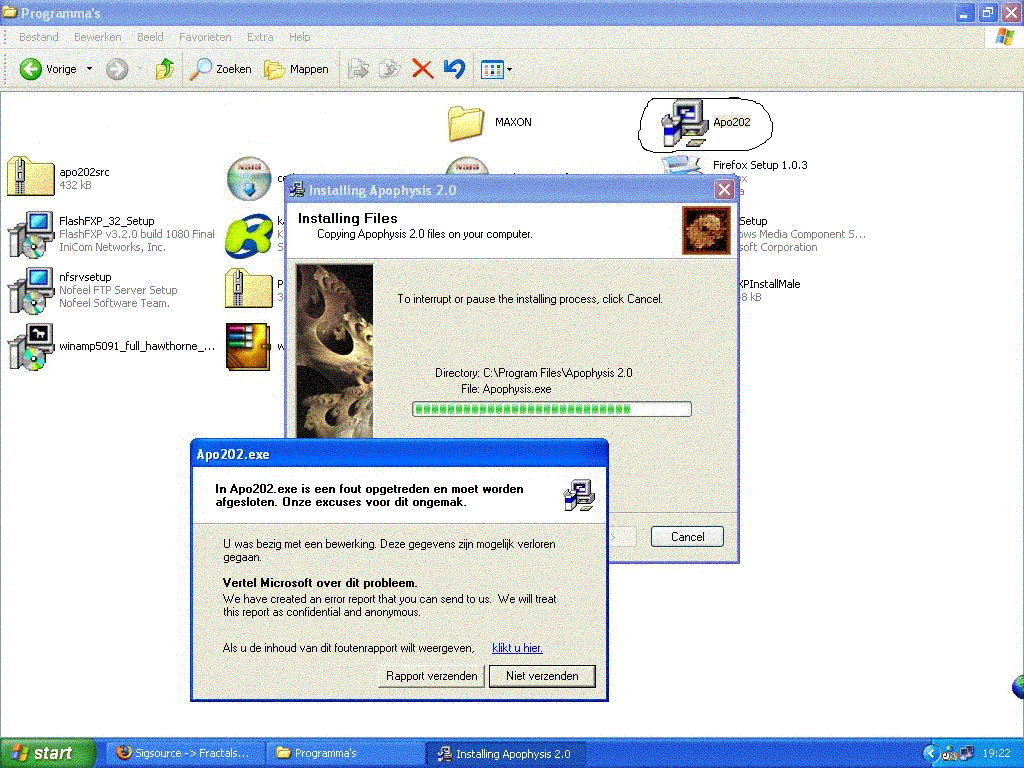Image resolution: width=1024 pixels, height=768 pixels.
Task: Click the Installing Apophysis title bar icon
Action: click(x=297, y=190)
